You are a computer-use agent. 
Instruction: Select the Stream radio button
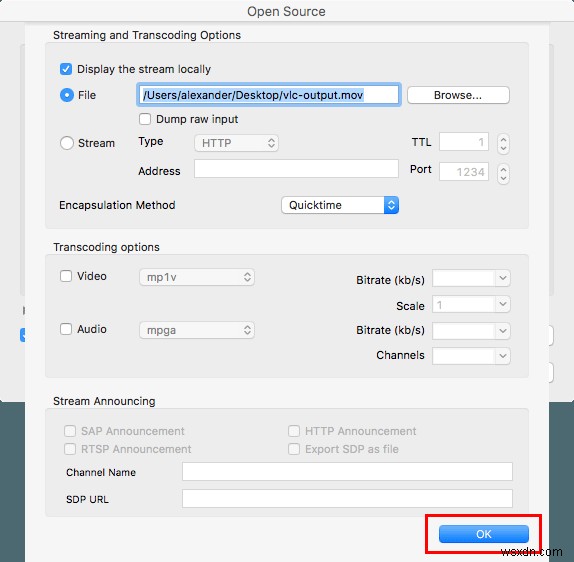pos(67,143)
